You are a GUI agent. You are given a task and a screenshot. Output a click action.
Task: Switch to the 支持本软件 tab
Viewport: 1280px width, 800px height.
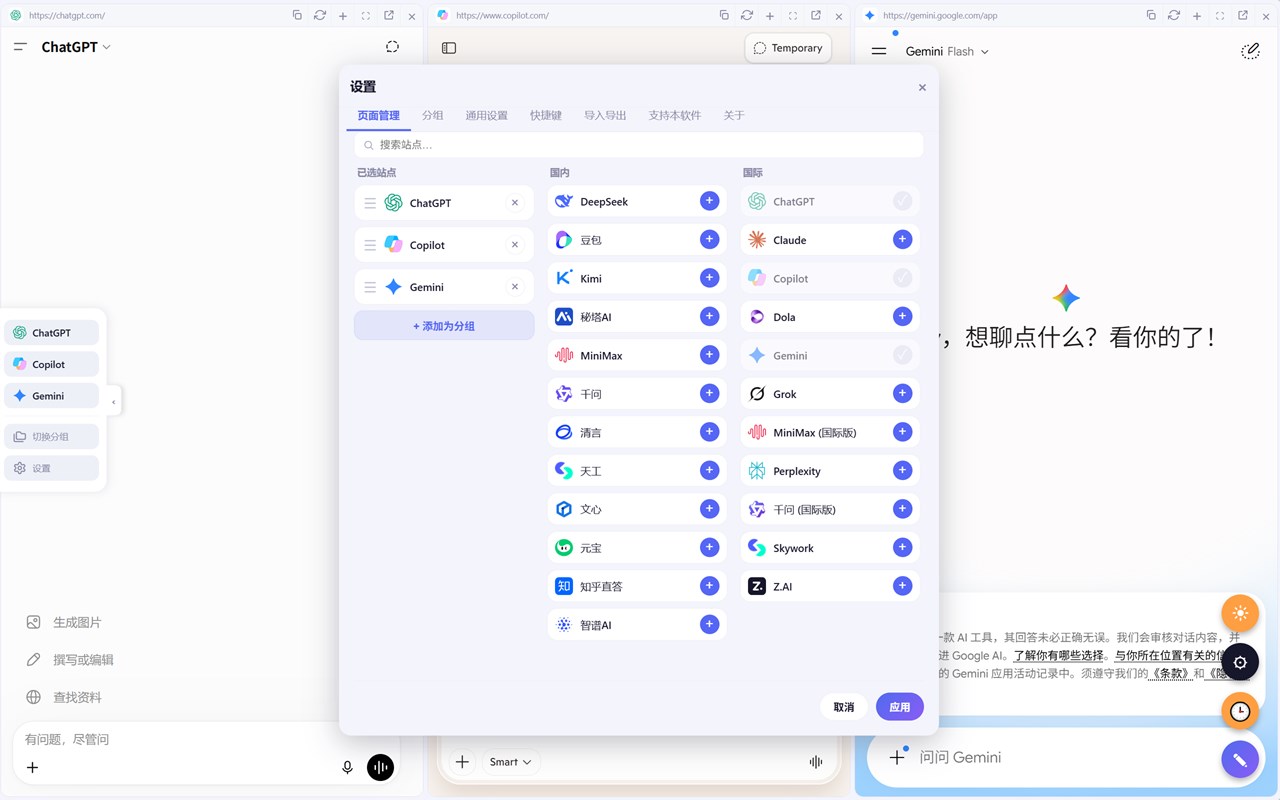(675, 116)
